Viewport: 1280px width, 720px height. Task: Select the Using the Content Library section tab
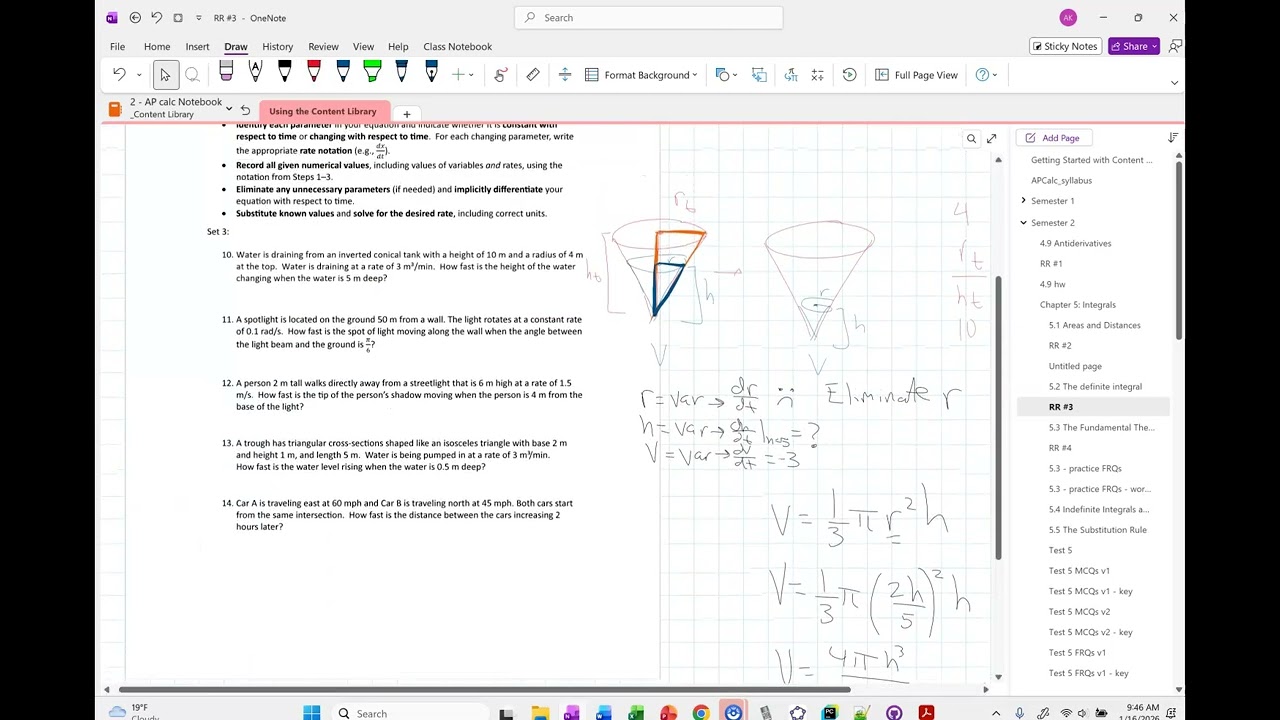(323, 111)
